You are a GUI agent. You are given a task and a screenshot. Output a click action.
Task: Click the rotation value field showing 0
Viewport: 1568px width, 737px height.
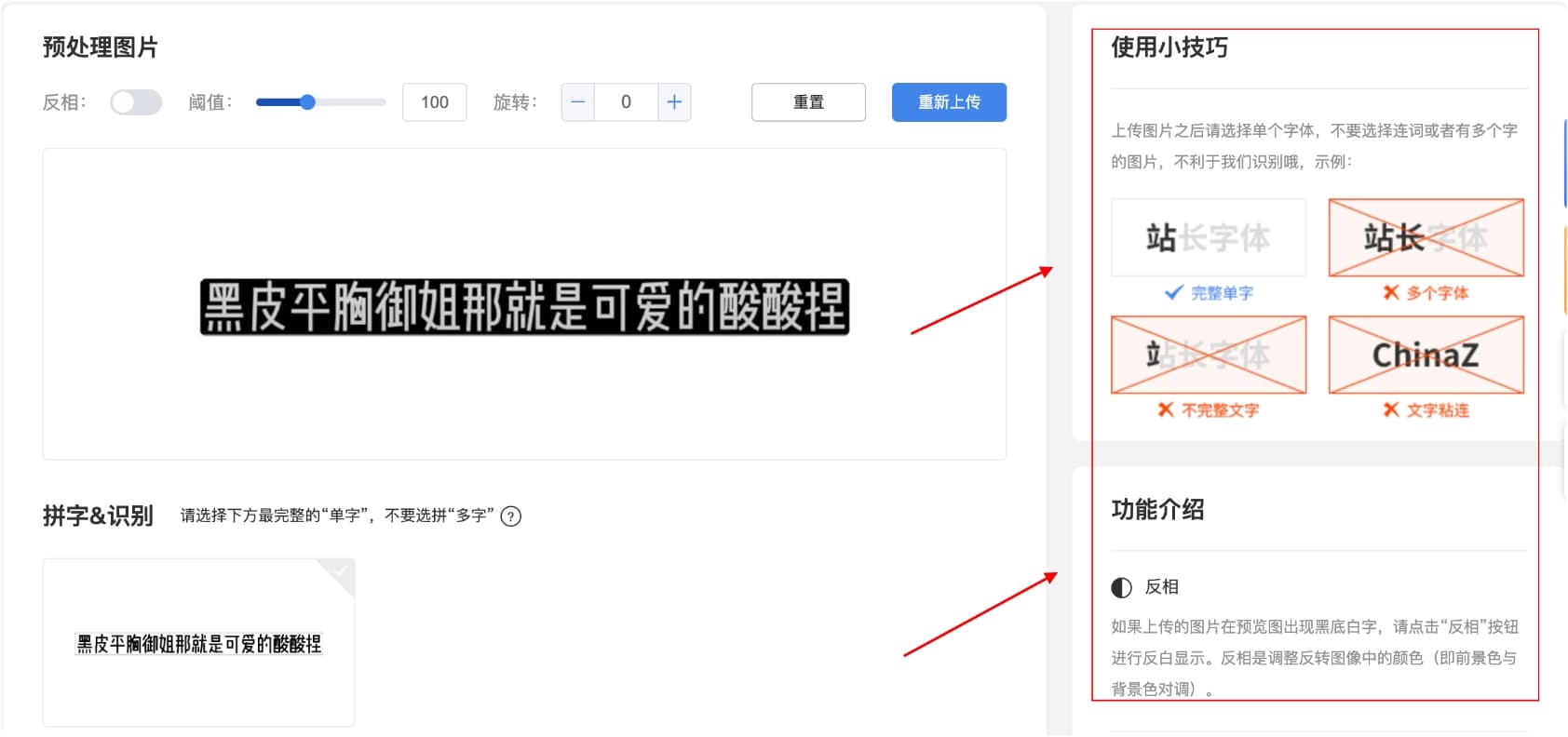pyautogui.click(x=626, y=102)
